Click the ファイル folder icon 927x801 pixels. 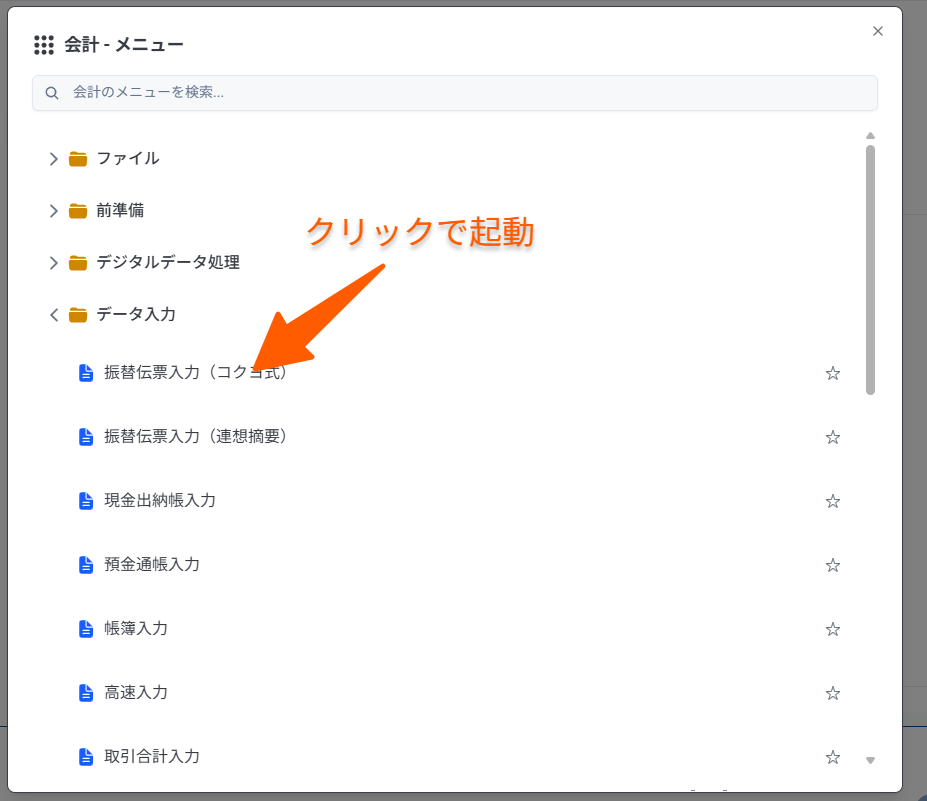click(77, 158)
